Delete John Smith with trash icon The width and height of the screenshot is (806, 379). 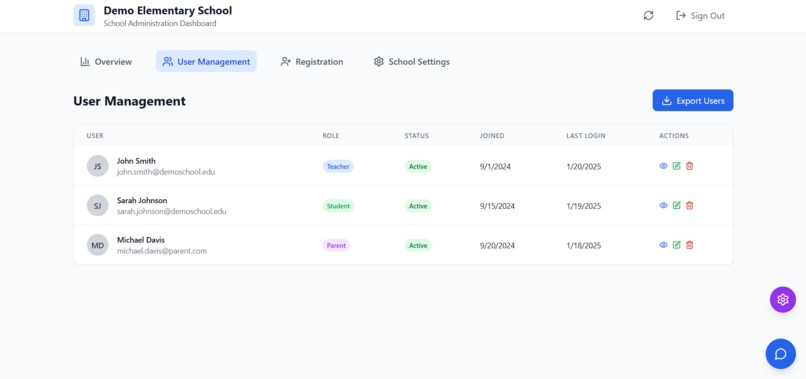pos(690,166)
